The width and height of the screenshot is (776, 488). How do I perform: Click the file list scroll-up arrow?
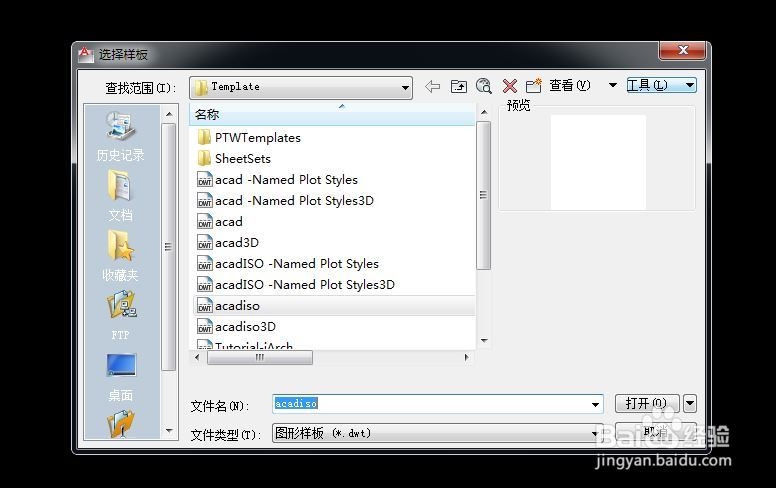484,112
